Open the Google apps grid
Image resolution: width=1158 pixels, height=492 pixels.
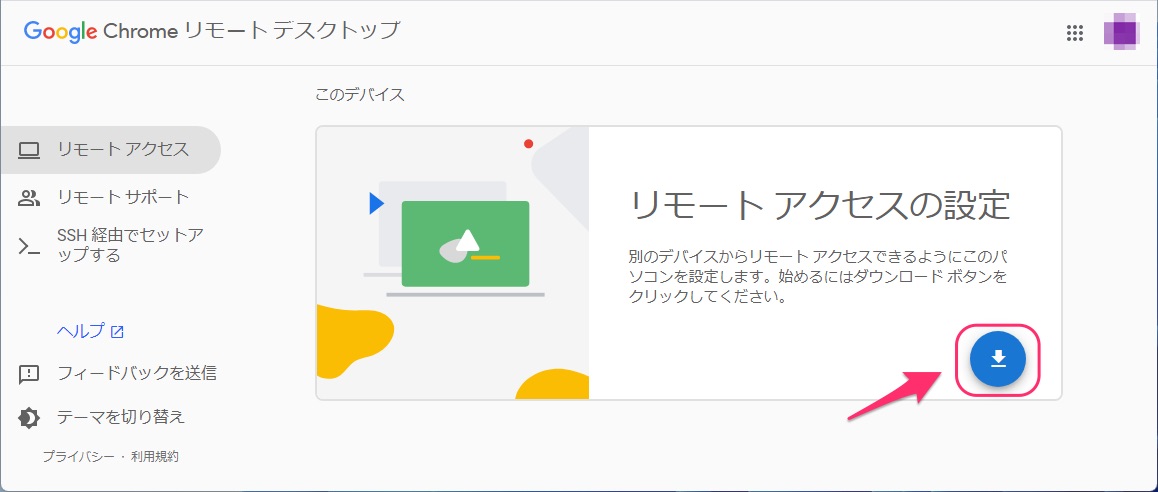click(x=1075, y=33)
